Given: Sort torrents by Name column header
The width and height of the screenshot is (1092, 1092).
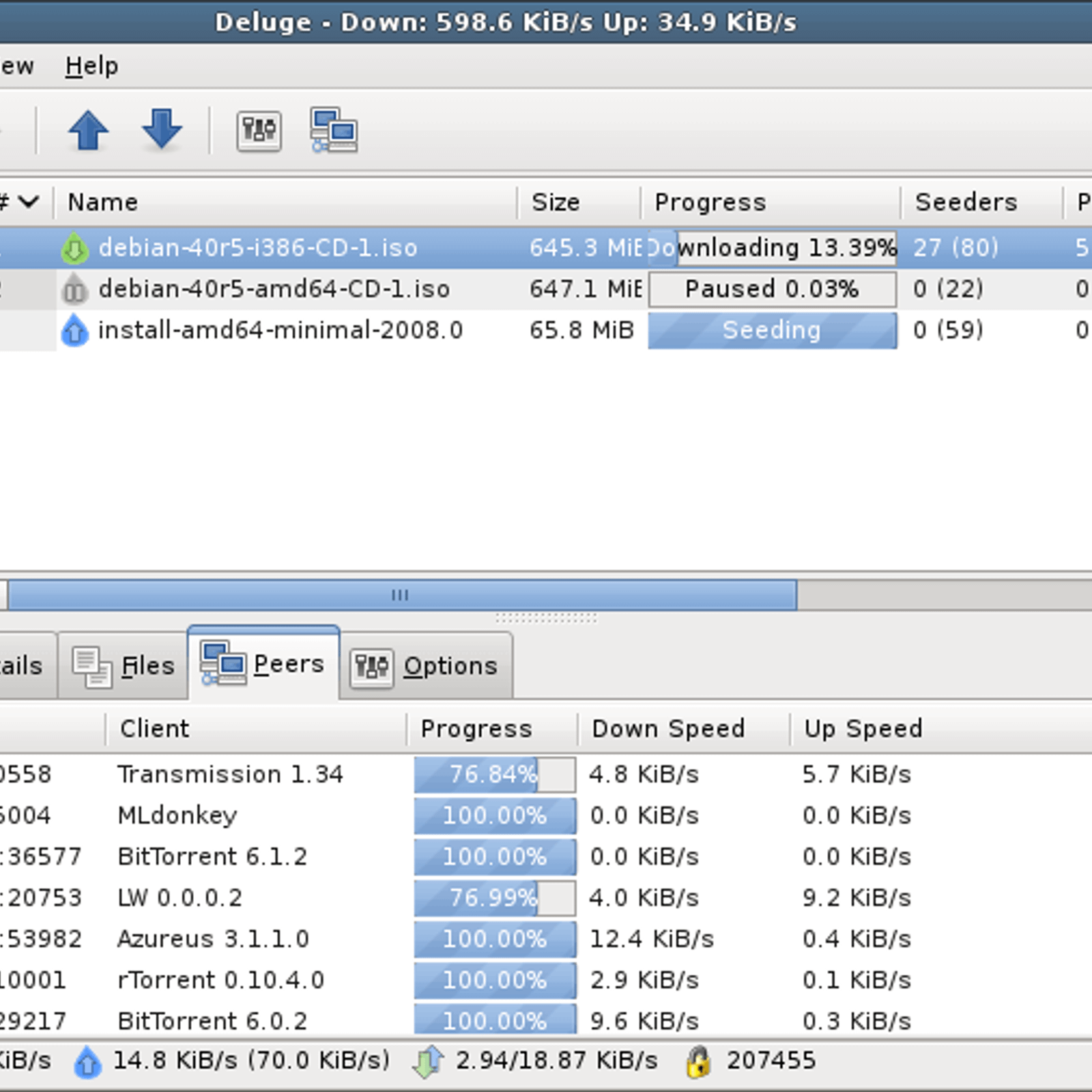Looking at the screenshot, I should point(285,202).
